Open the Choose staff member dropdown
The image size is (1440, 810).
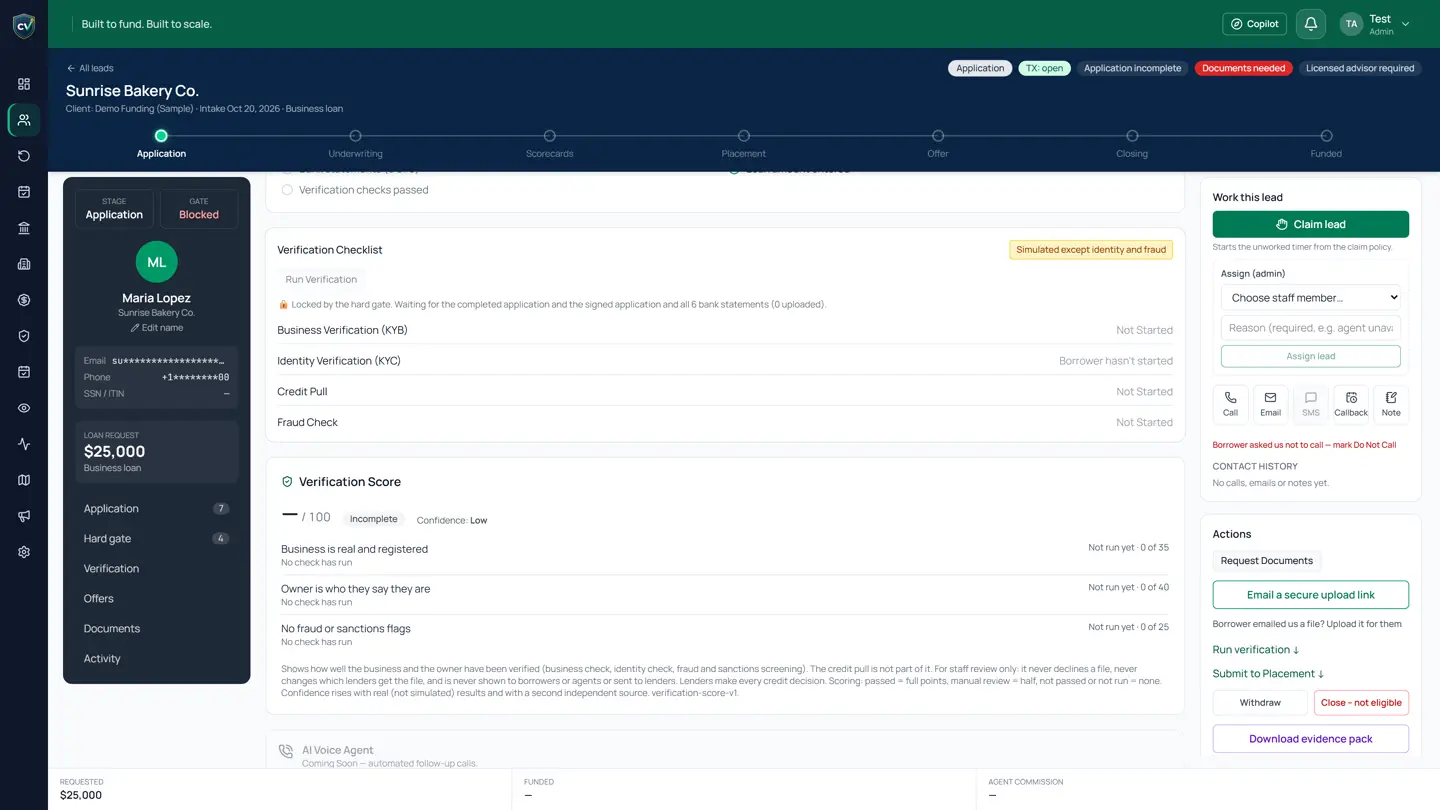click(1311, 297)
